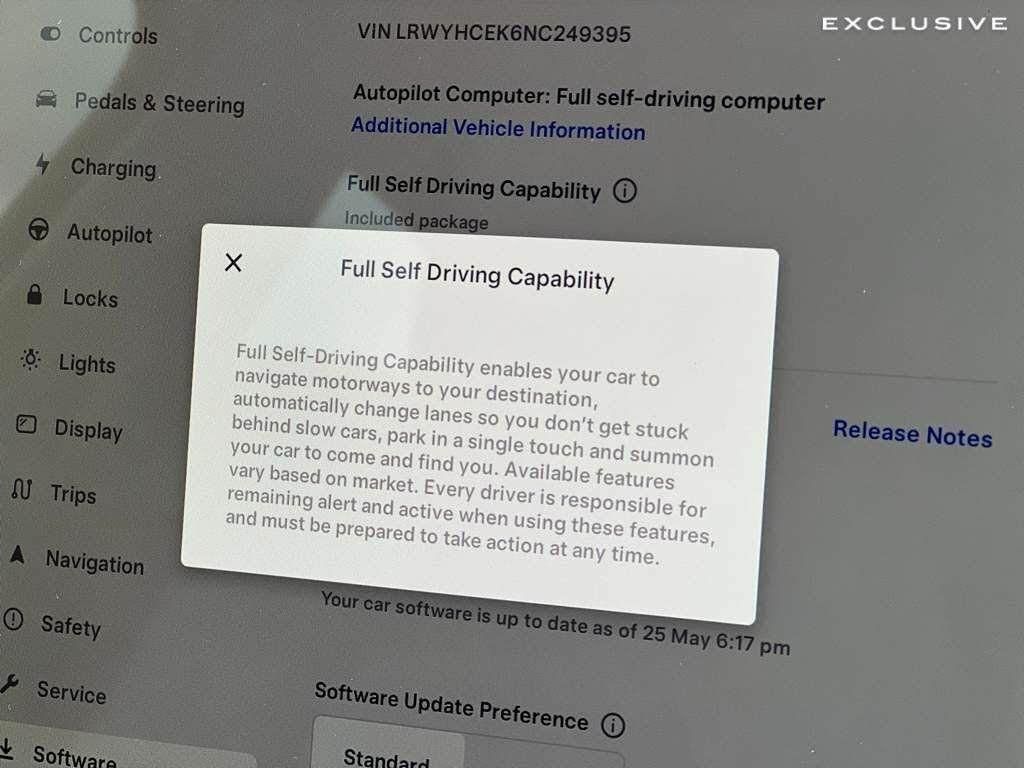Close the Full Self Driving Capability popup
The height and width of the screenshot is (768, 1024).
(233, 263)
